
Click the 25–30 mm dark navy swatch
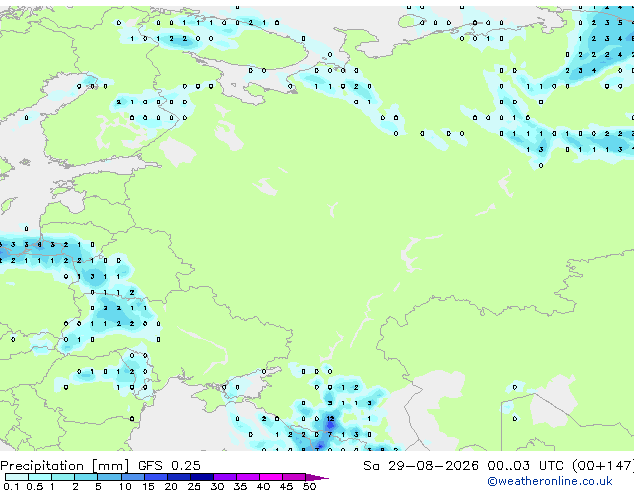tap(201, 477)
